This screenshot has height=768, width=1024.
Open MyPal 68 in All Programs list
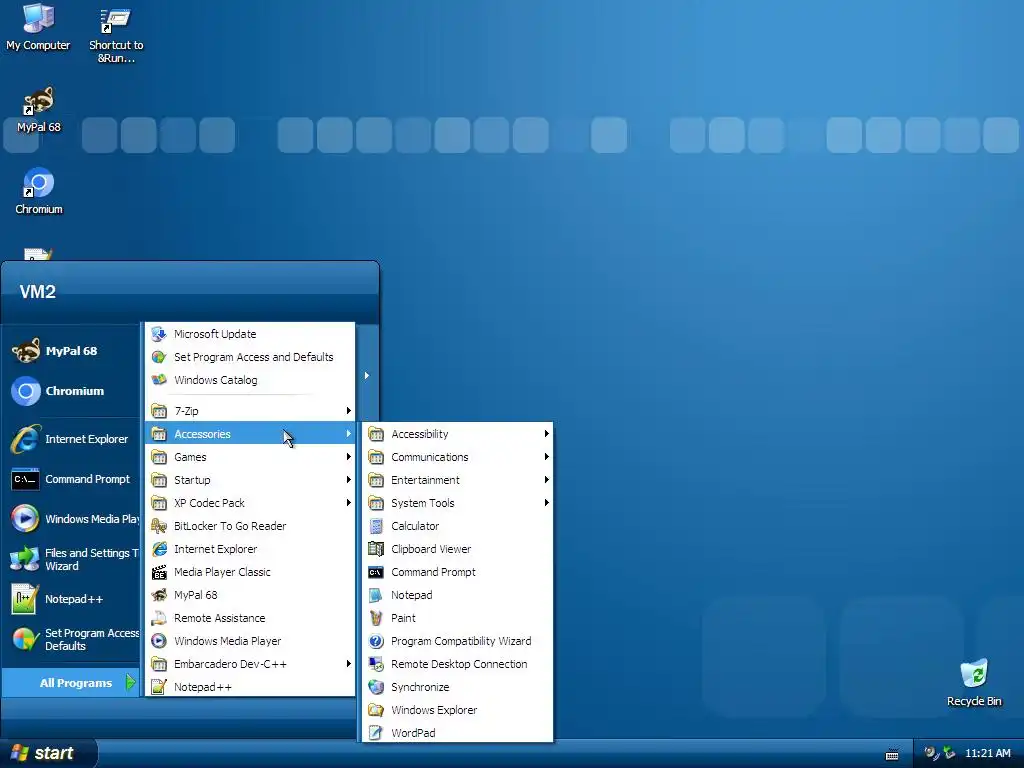pyautogui.click(x=250, y=595)
